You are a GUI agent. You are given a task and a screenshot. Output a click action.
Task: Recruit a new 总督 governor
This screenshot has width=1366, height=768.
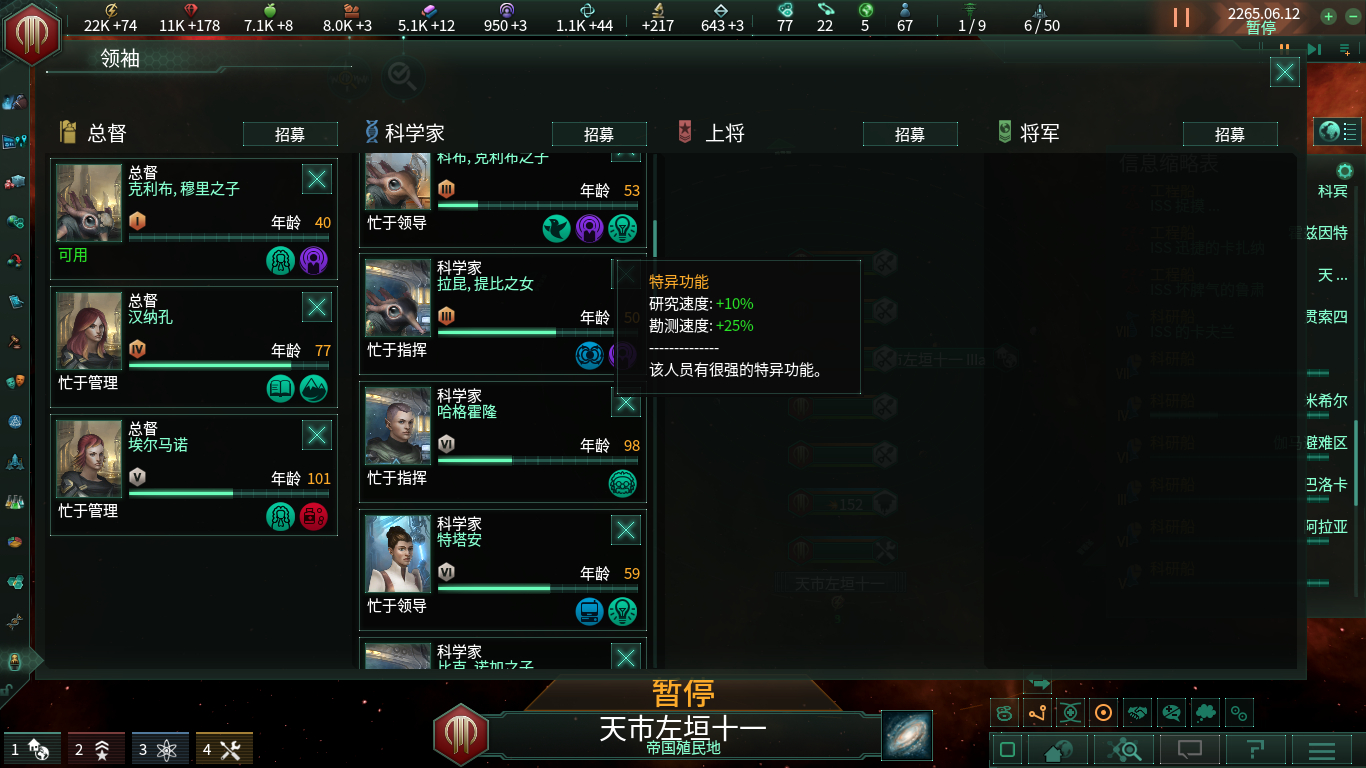coord(290,134)
